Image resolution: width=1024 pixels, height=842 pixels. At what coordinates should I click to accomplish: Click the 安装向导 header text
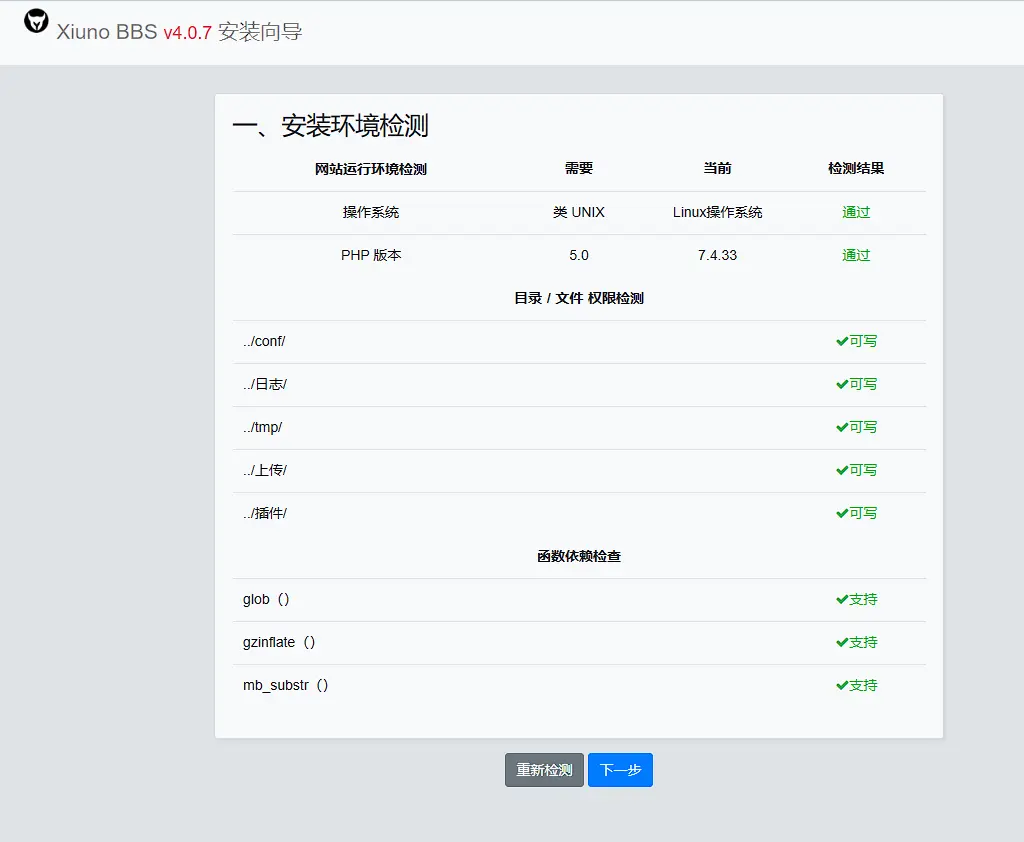pyautogui.click(x=260, y=31)
